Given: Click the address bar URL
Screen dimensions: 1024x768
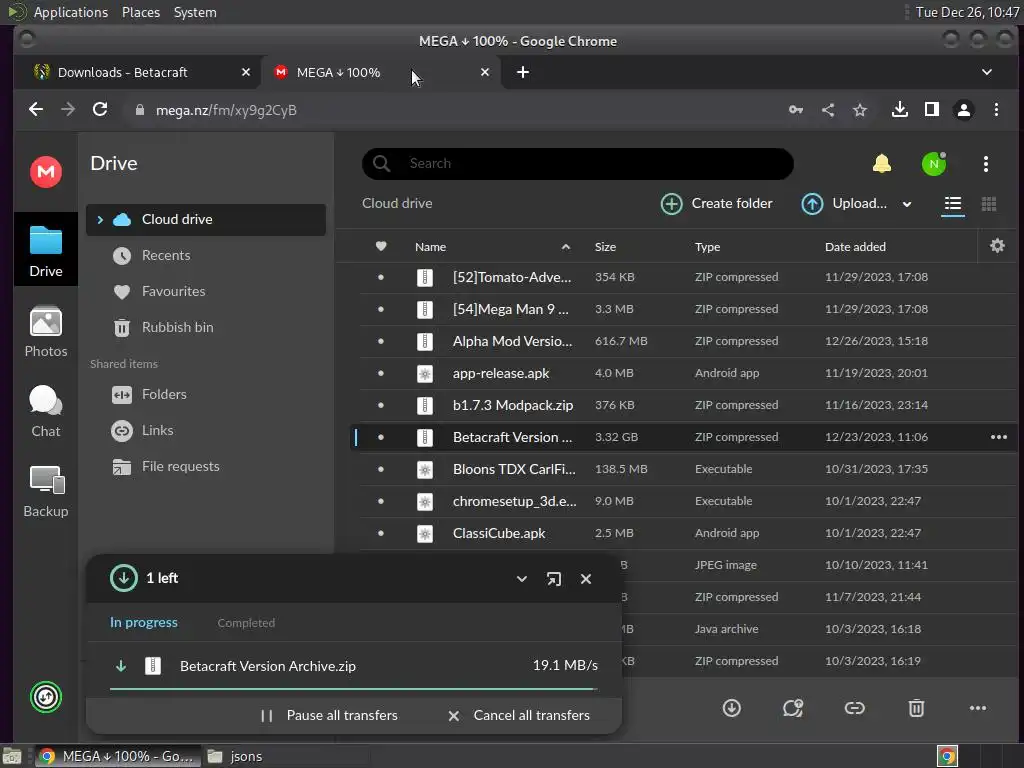Looking at the screenshot, I should point(226,110).
